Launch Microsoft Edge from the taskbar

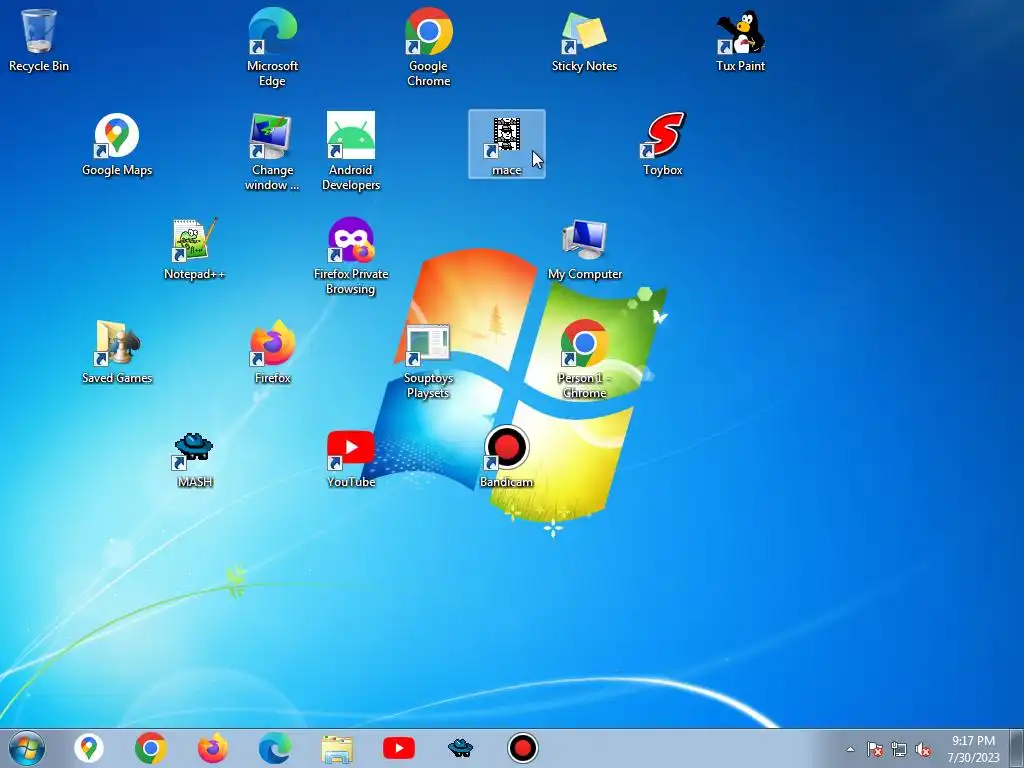click(275, 748)
